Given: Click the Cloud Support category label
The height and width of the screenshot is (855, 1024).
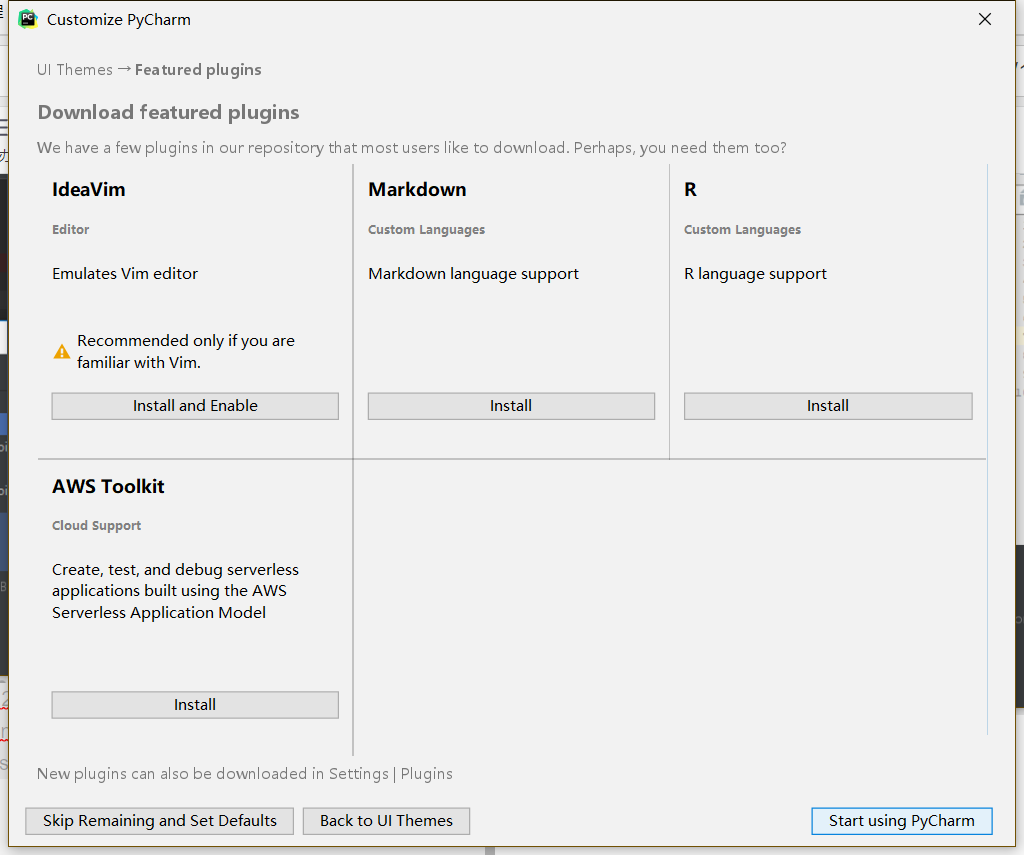Looking at the screenshot, I should click(x=96, y=525).
